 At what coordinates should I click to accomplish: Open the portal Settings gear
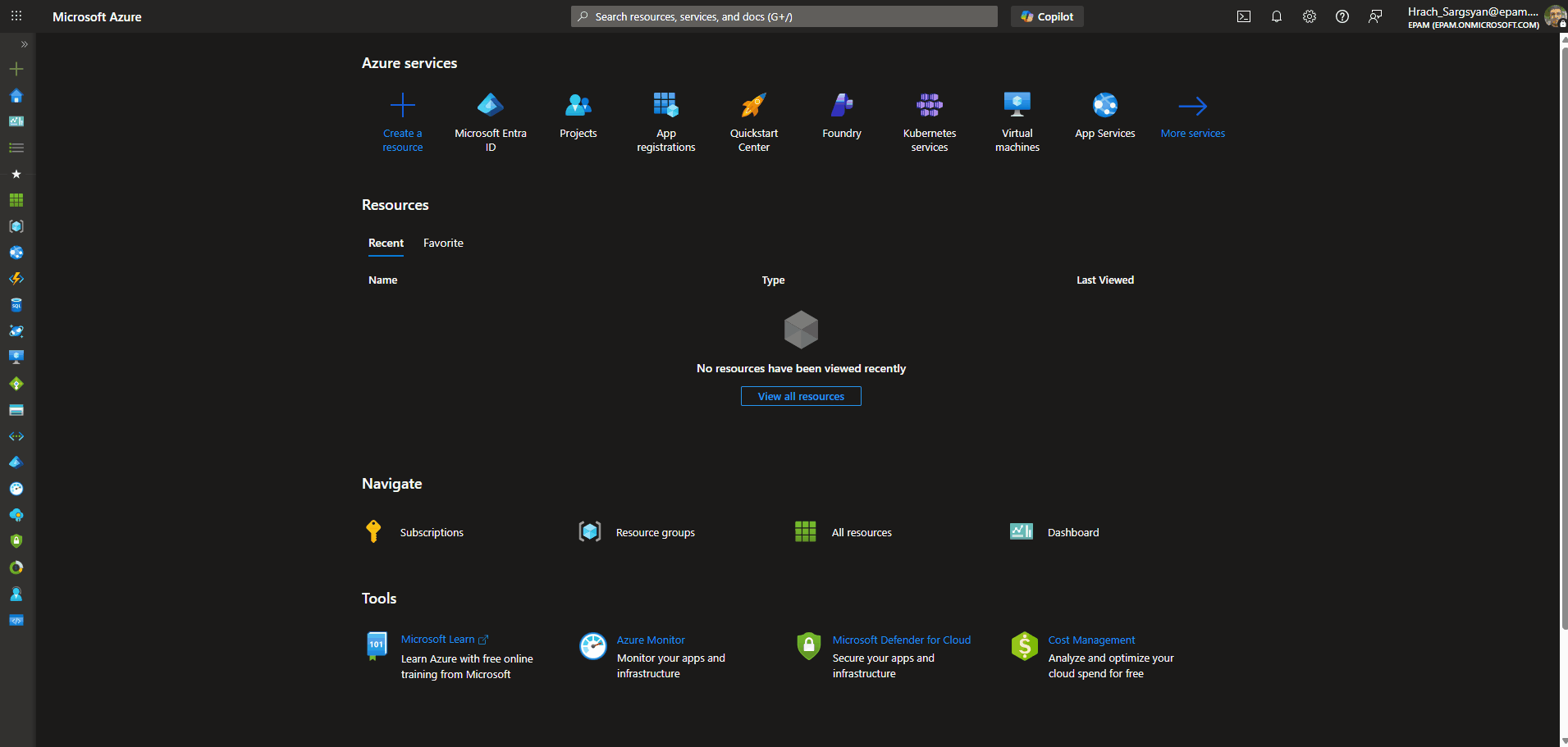coord(1310,16)
